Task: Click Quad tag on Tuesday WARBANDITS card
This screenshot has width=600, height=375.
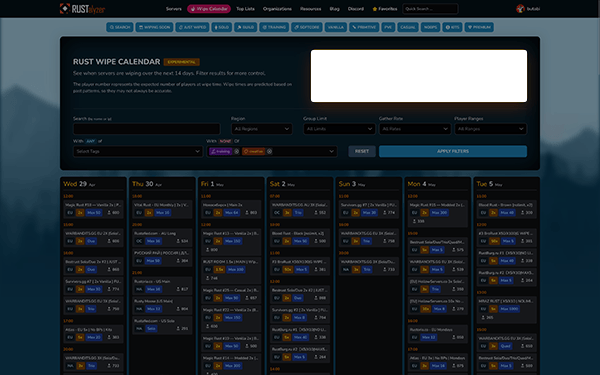Action: pos(505,346)
